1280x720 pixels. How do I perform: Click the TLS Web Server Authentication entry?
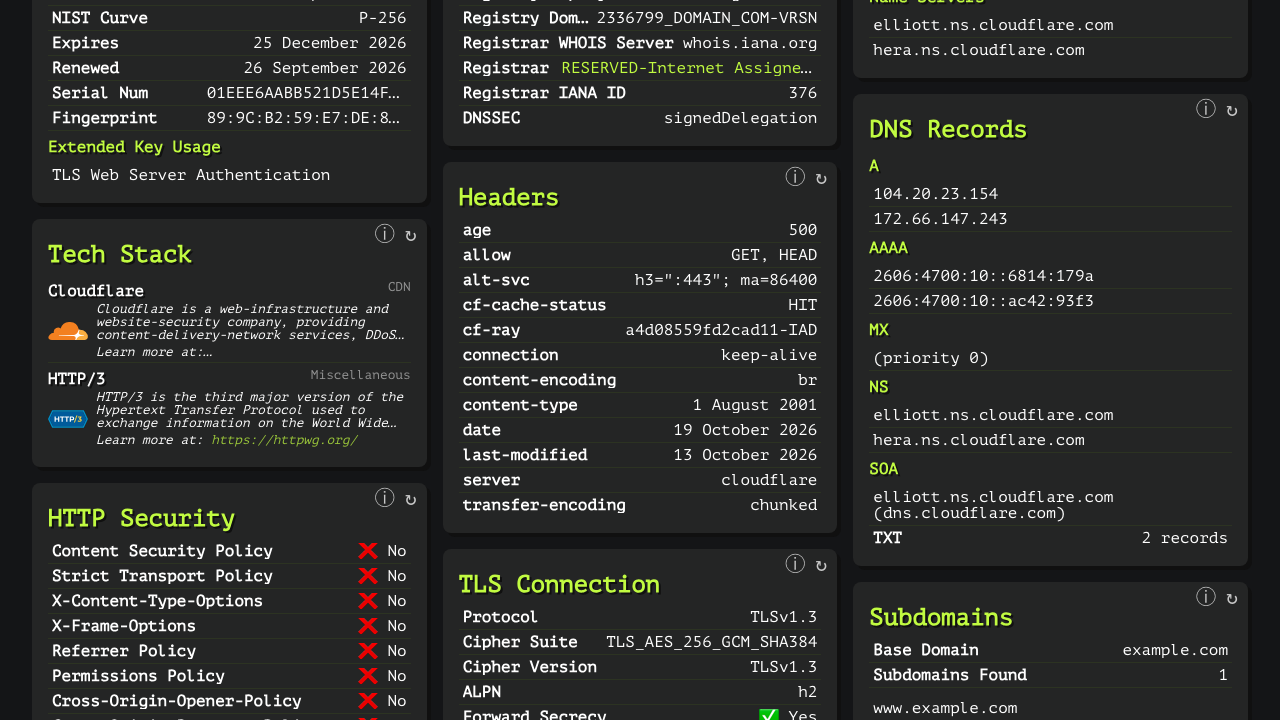click(191, 175)
